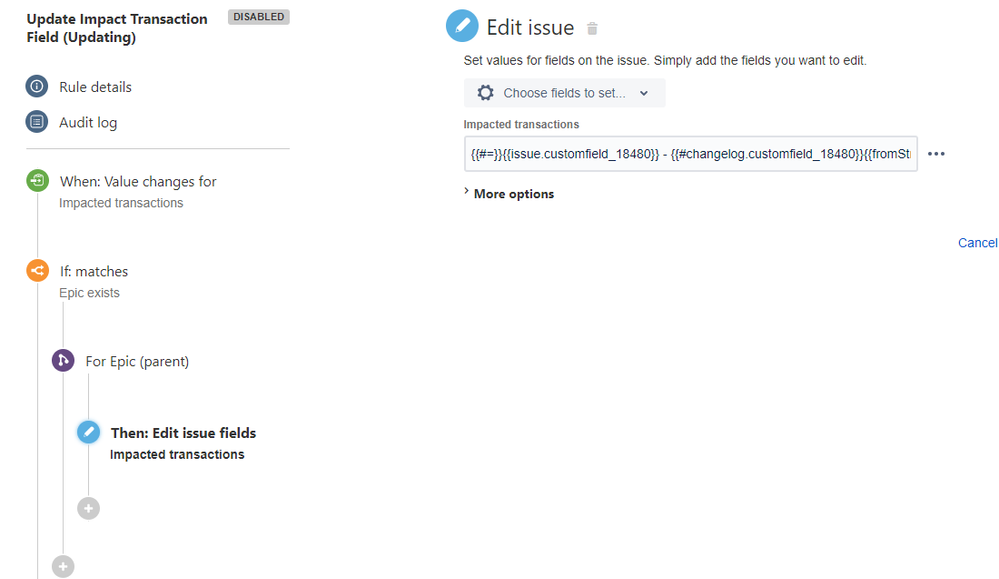The width and height of the screenshot is (999, 579).
Task: Select the If: matches condition
Action: 94,271
